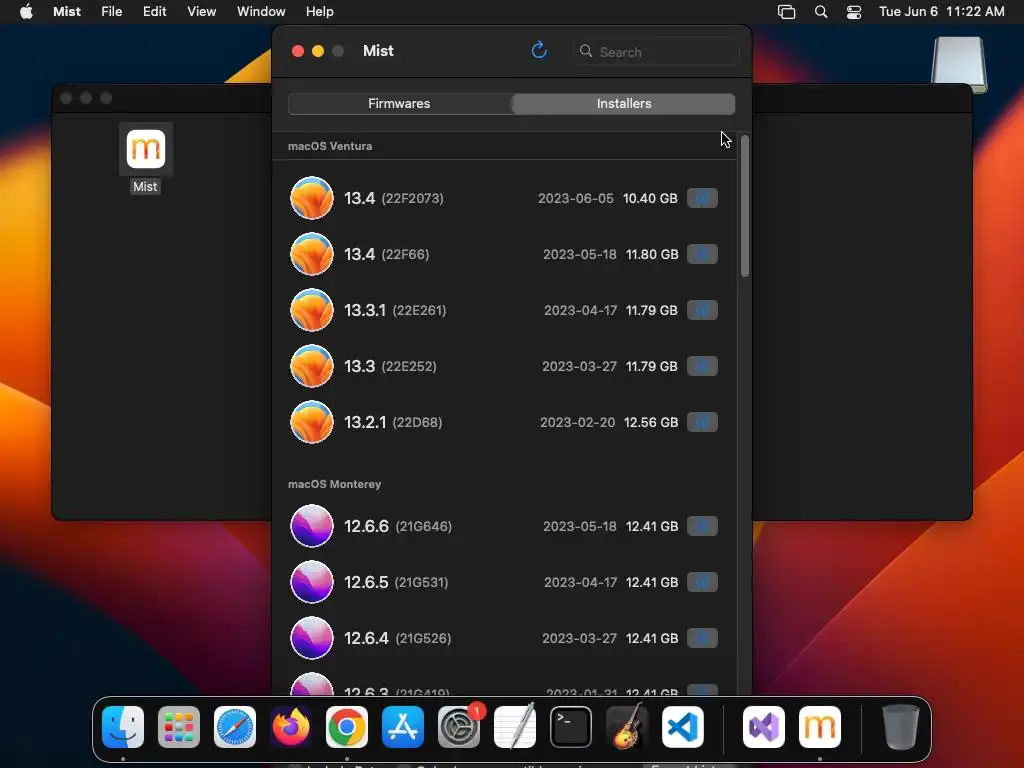Click Monterey icon for 12.6.5 row
1024x768 pixels.
point(312,582)
